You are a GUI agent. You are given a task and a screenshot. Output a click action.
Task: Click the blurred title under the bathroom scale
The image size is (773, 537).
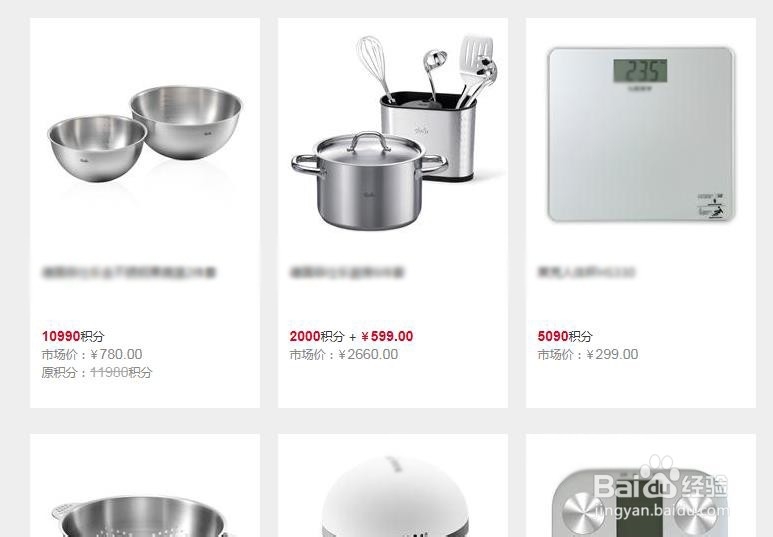click(586, 272)
